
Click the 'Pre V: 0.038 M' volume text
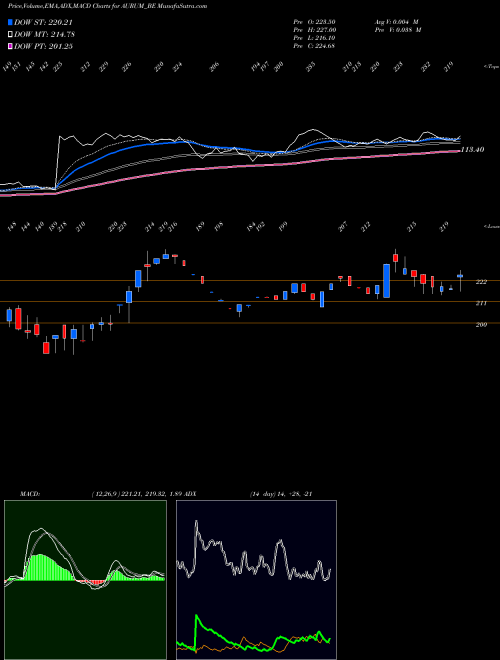pos(398,30)
